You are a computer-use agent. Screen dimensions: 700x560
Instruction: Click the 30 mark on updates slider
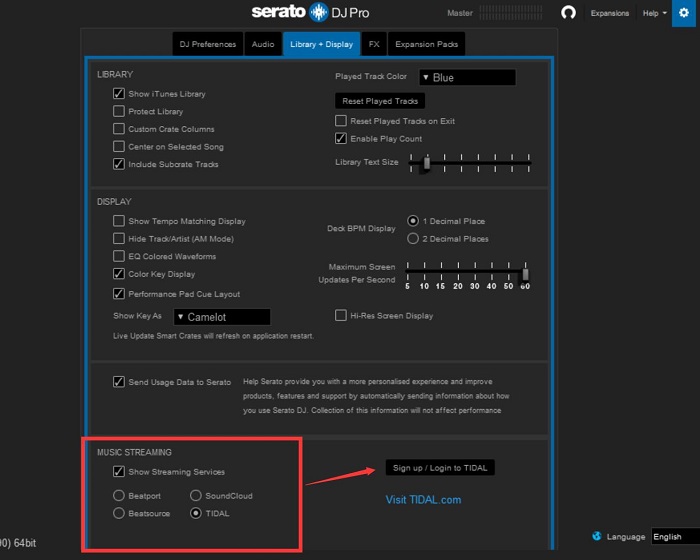click(475, 286)
